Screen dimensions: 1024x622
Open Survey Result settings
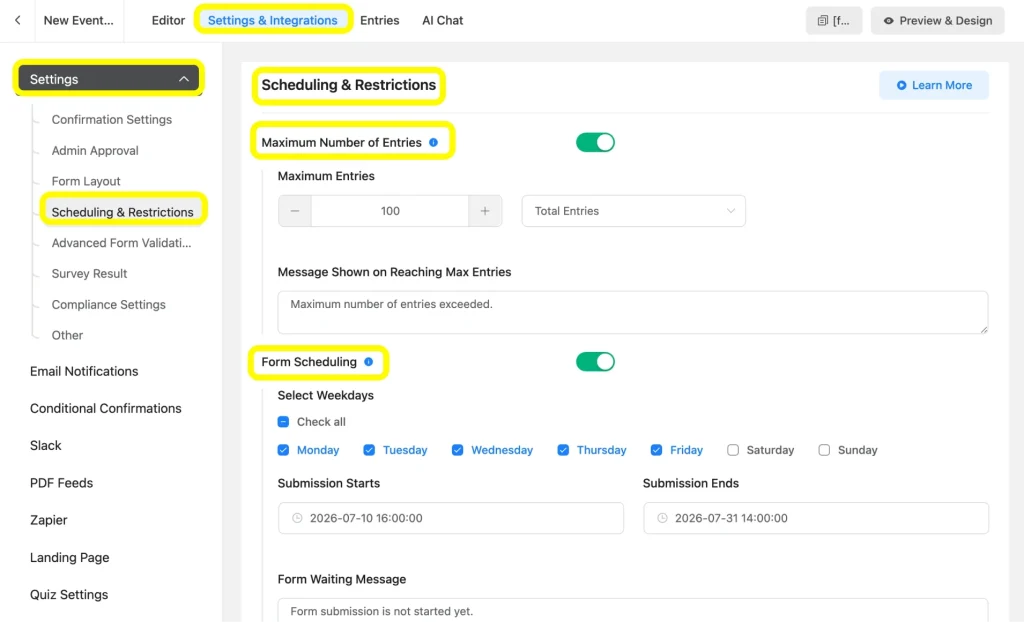coord(89,274)
